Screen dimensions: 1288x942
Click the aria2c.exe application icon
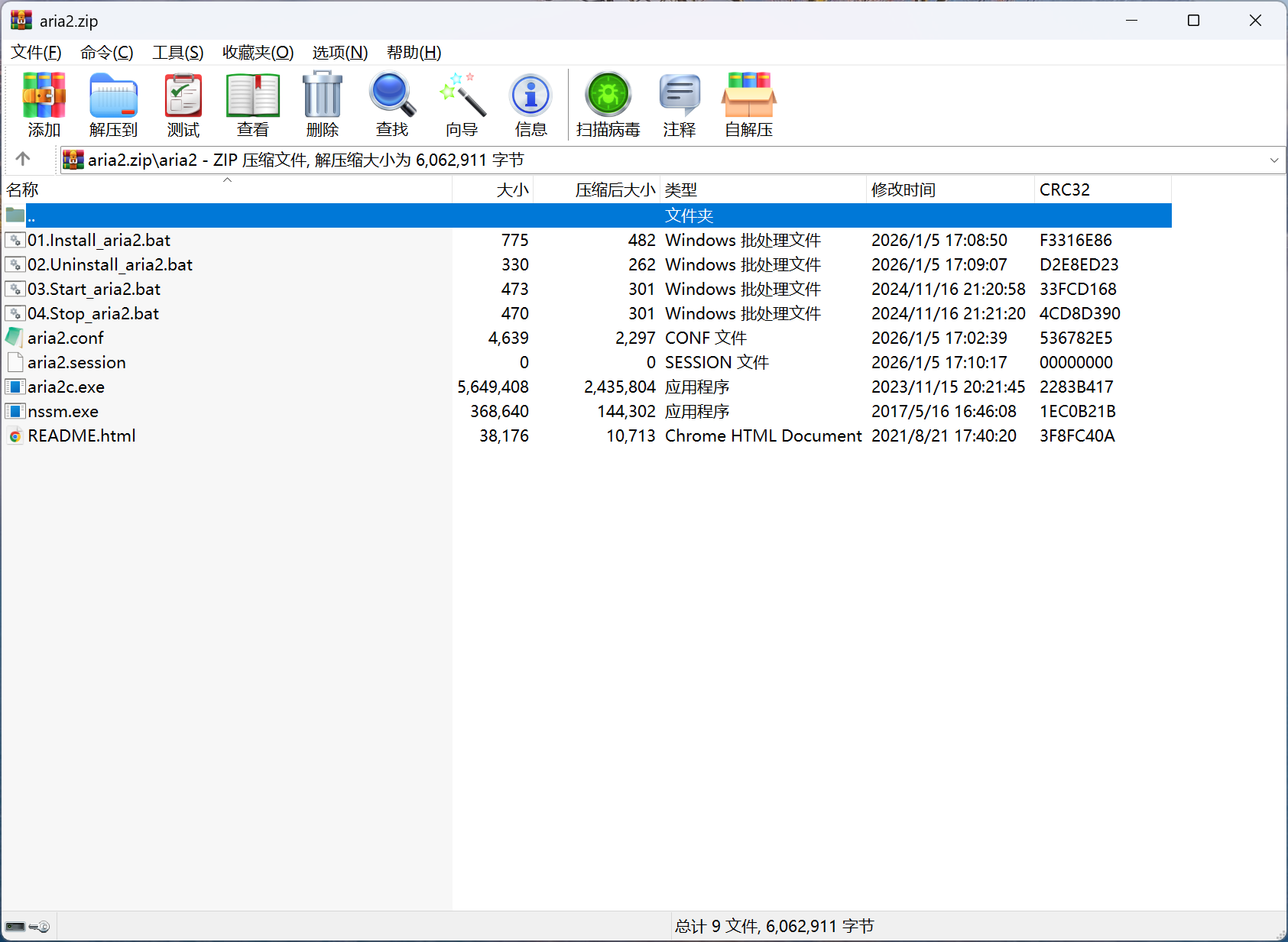[x=15, y=387]
